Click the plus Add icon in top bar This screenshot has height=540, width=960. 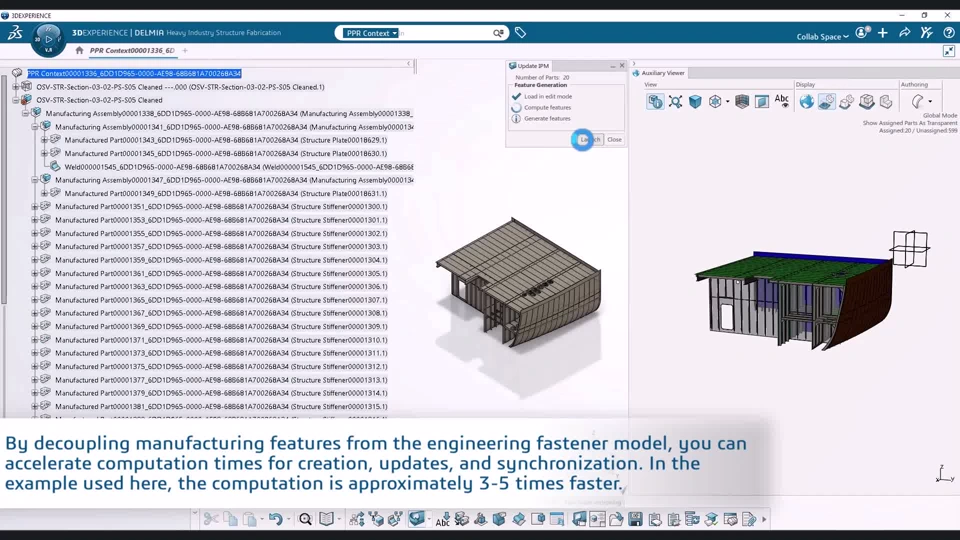click(x=883, y=33)
